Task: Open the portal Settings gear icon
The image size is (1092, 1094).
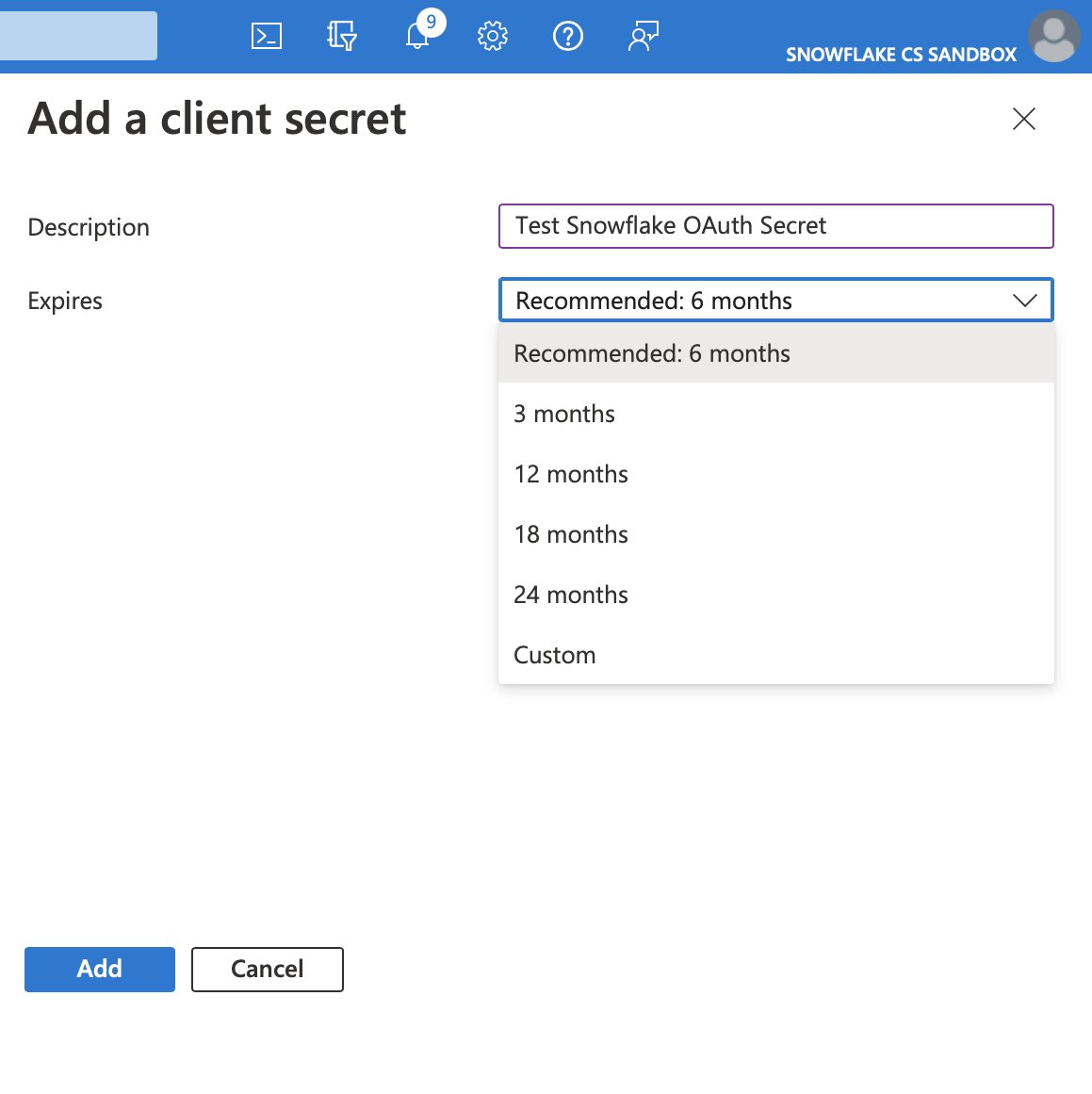Action: [493, 37]
